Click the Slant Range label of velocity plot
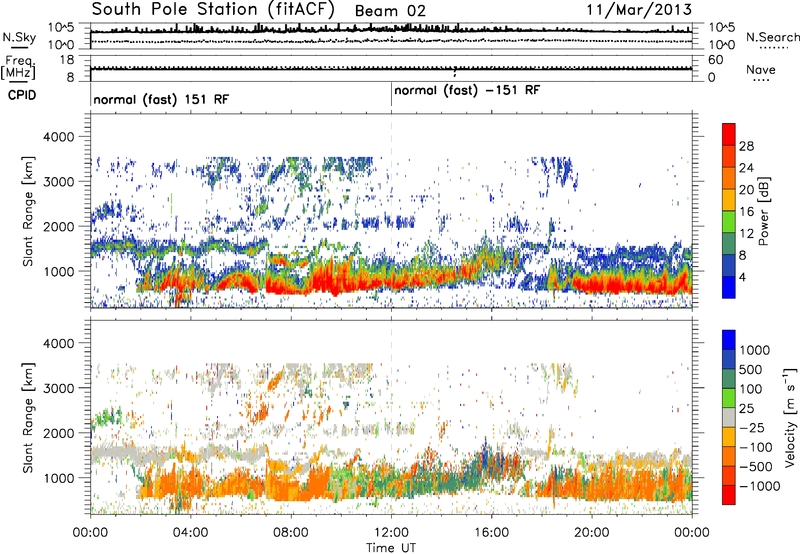This screenshot has height=554, width=800. [28, 418]
